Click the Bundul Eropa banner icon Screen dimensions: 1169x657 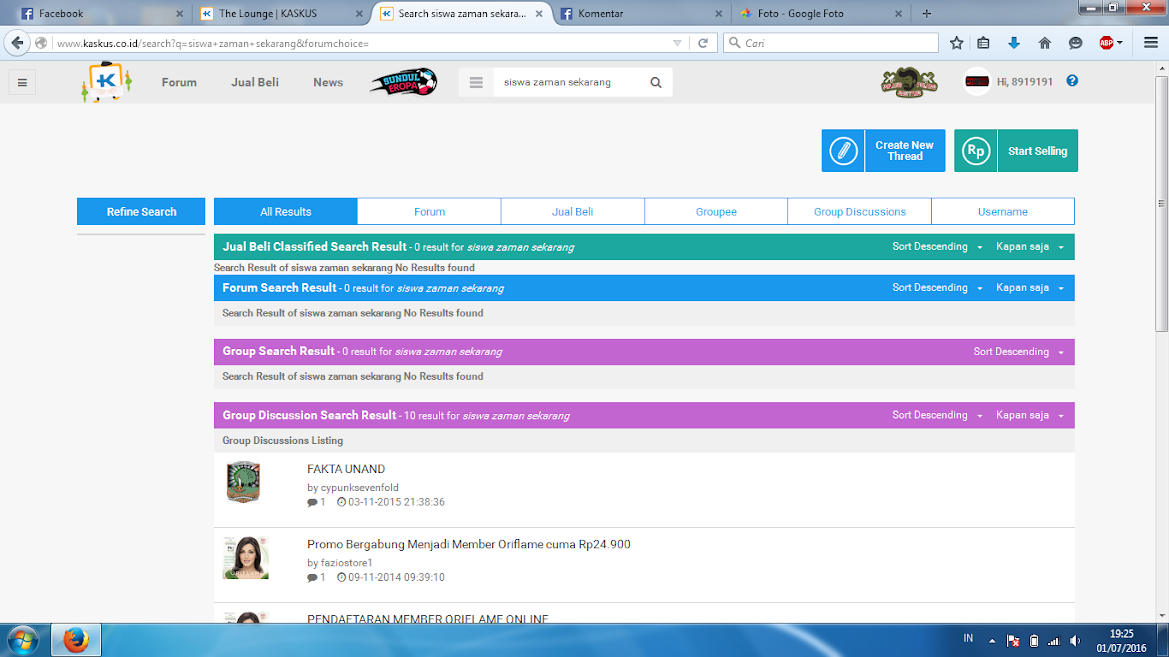click(403, 82)
